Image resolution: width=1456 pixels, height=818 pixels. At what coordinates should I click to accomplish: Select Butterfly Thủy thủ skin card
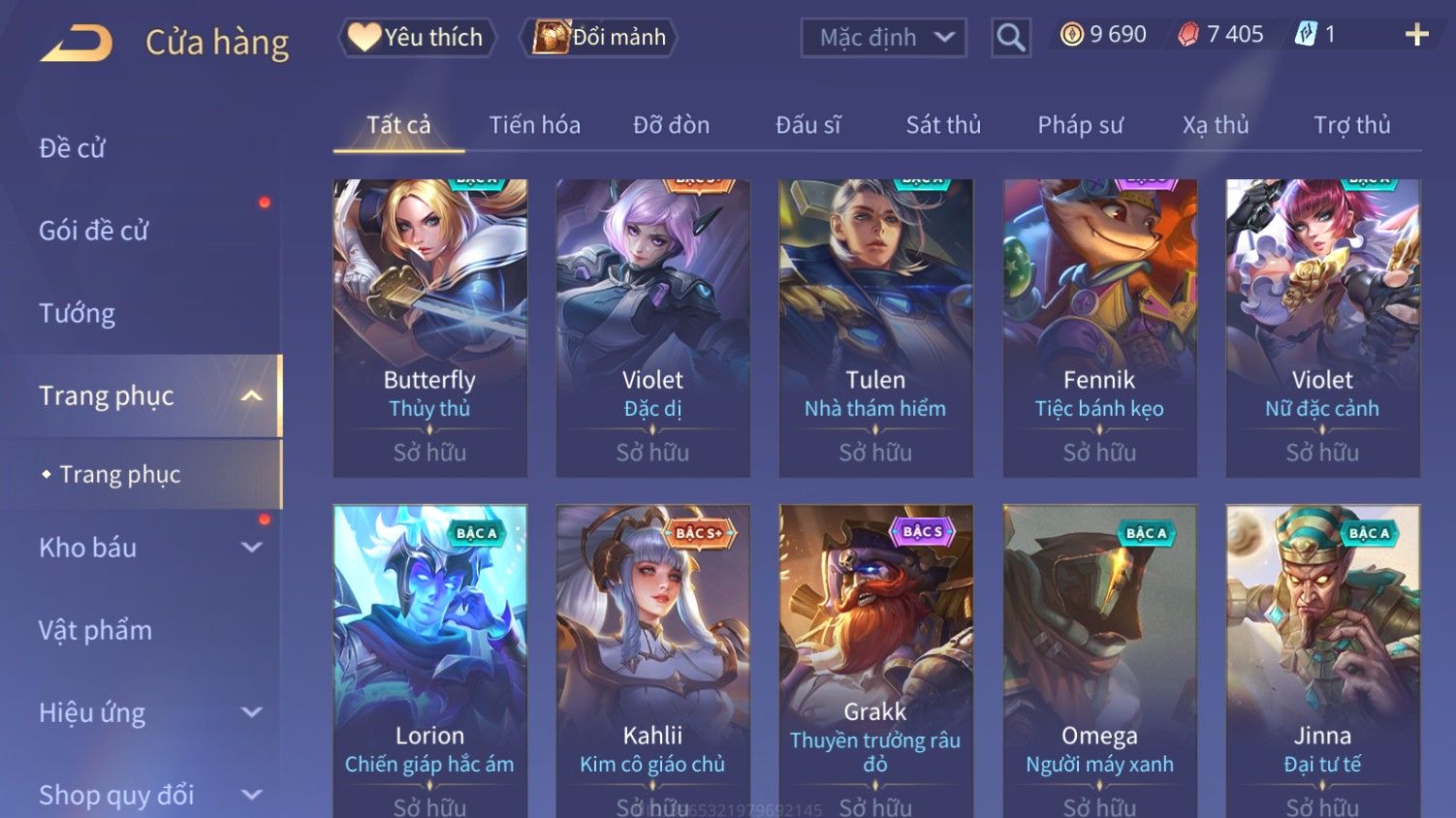point(429,328)
